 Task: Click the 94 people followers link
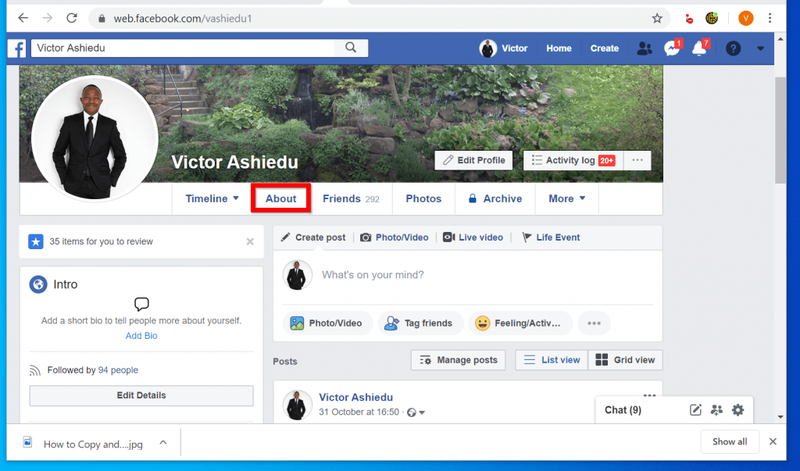pyautogui.click(x=118, y=370)
